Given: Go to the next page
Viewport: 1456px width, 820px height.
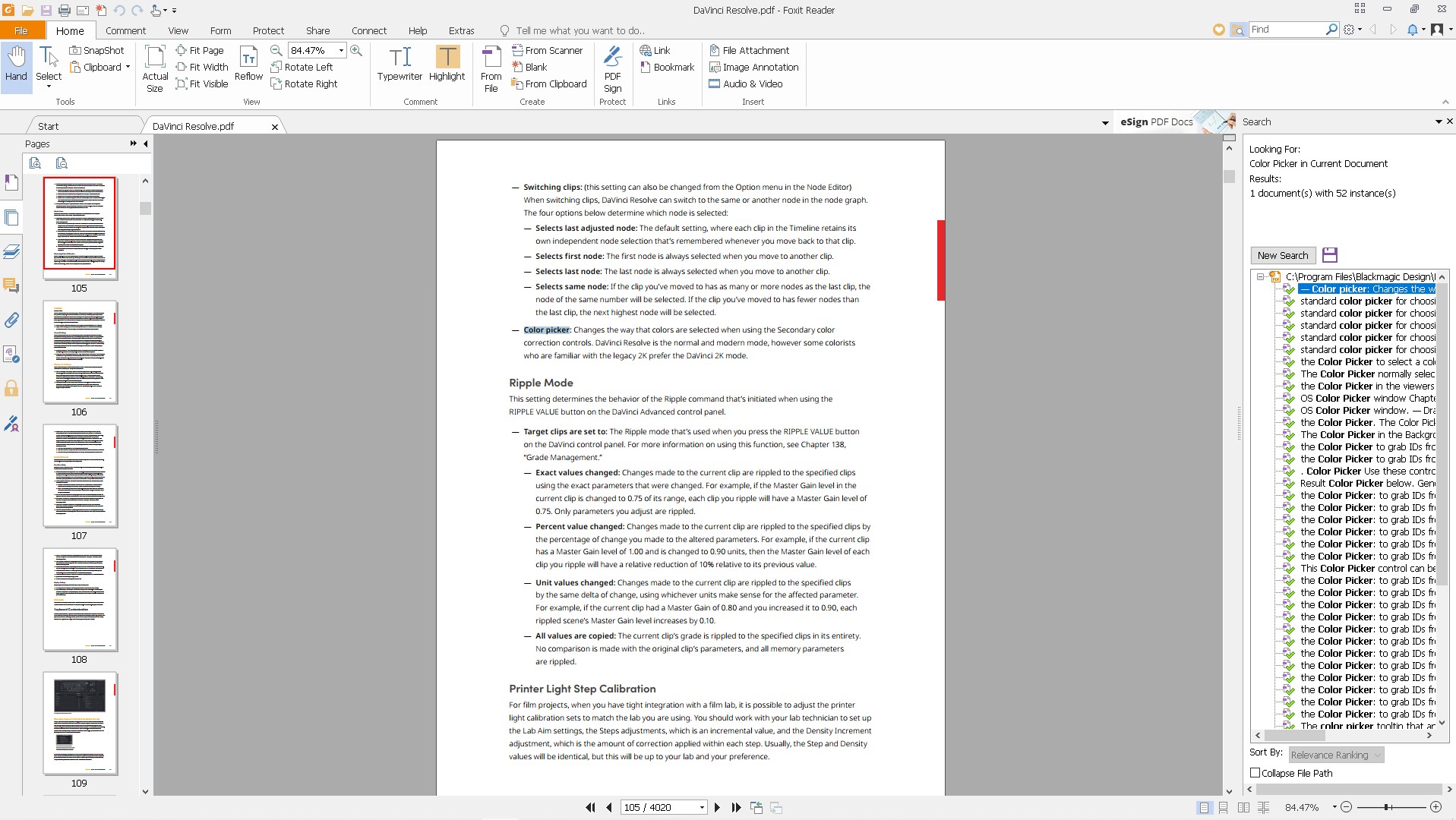Looking at the screenshot, I should tap(717, 808).
